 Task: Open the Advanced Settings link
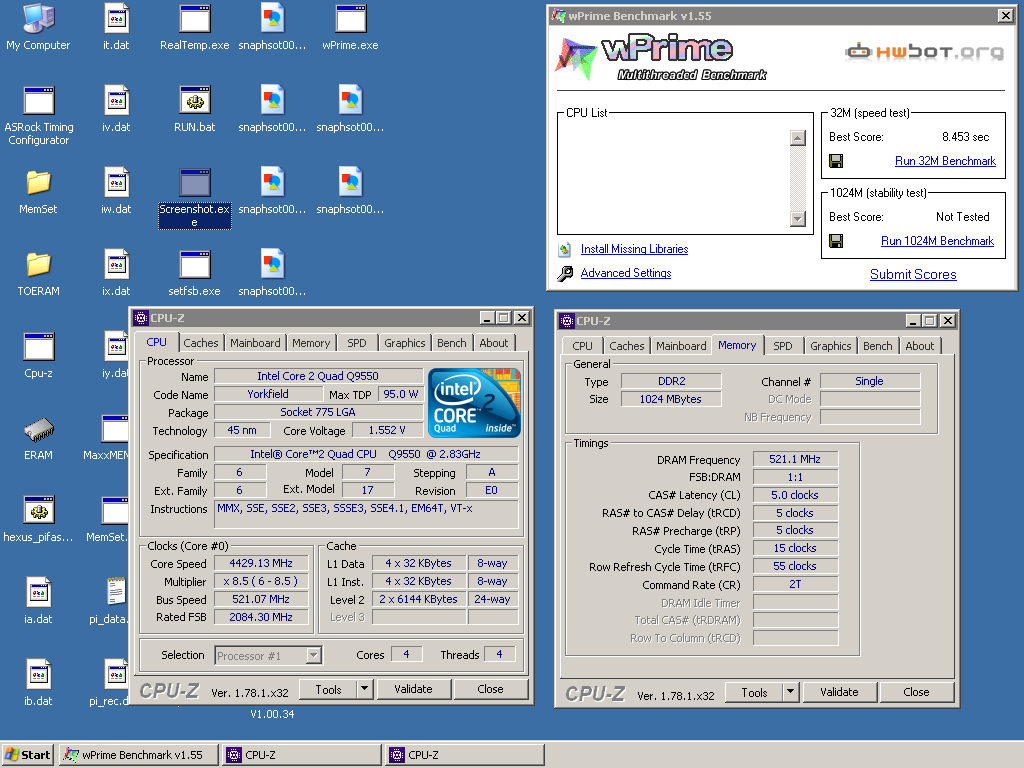pyautogui.click(x=626, y=274)
